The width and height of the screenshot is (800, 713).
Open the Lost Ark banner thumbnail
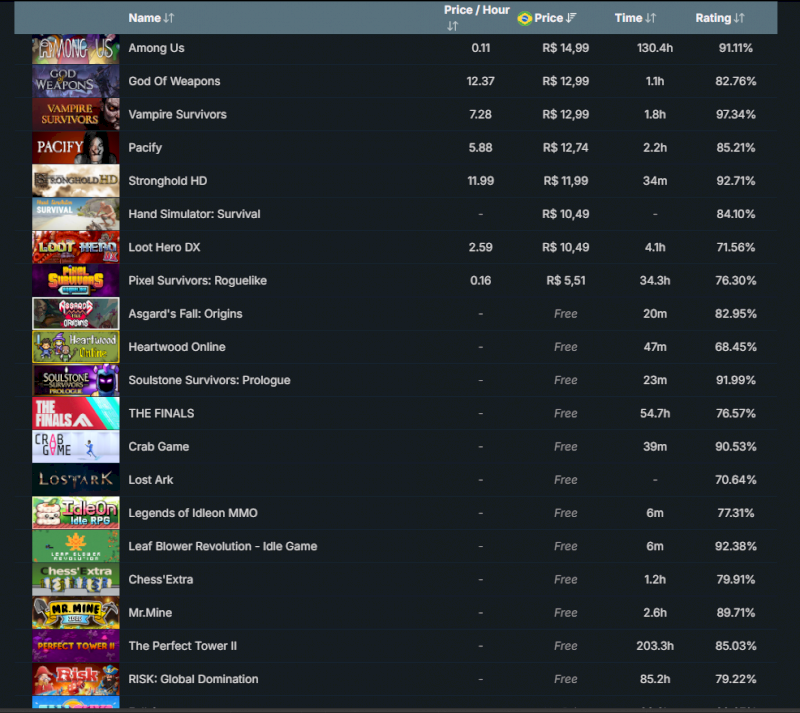[75, 479]
